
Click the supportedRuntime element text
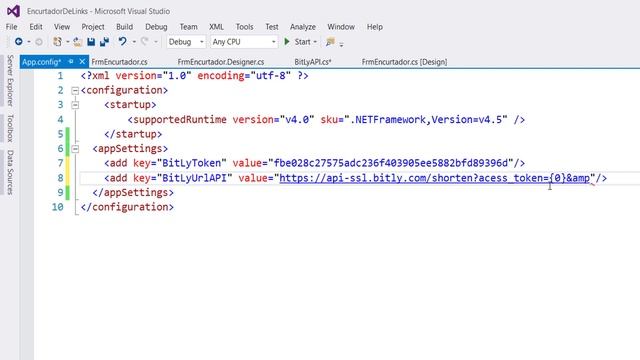point(180,120)
